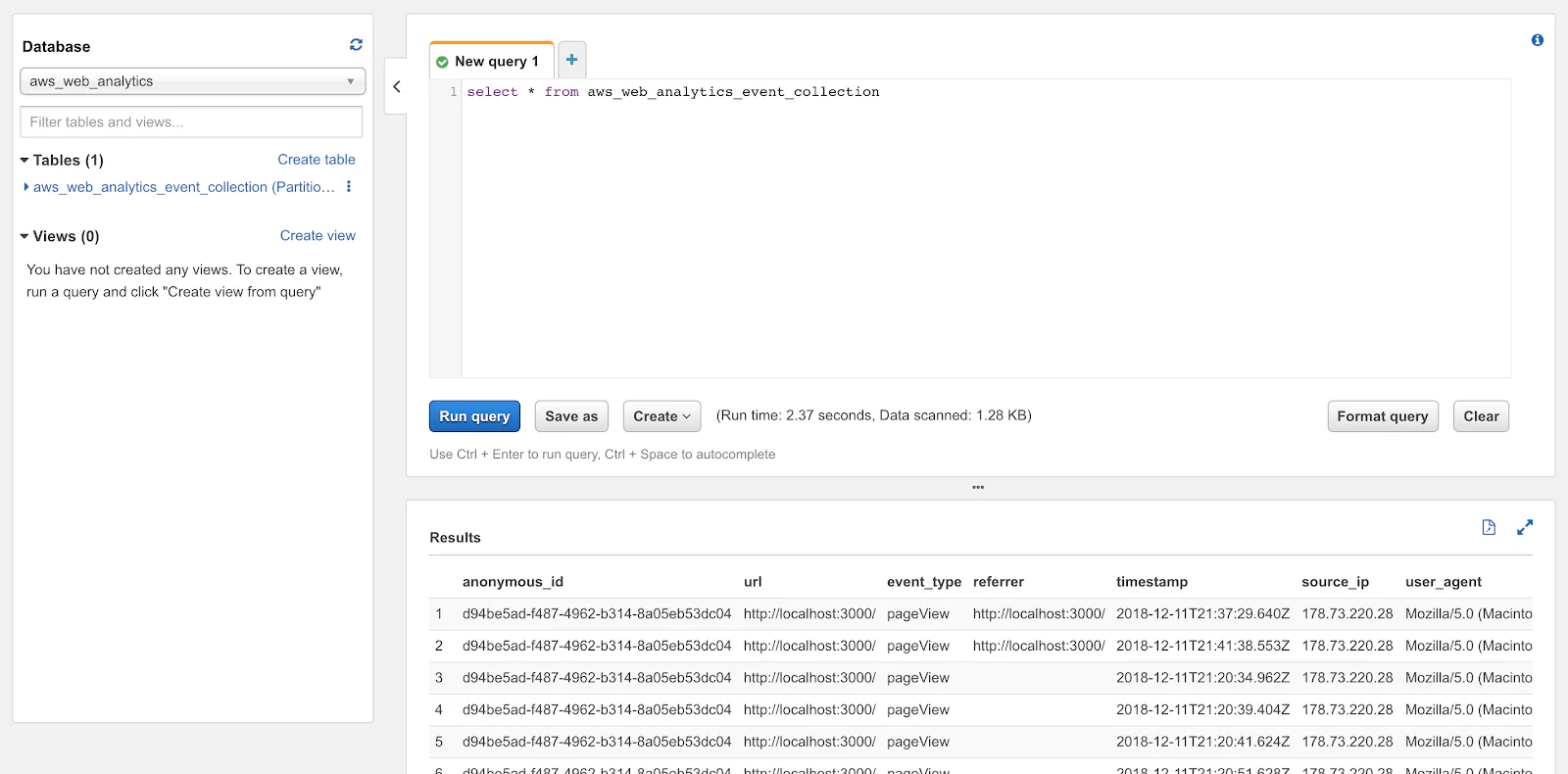
Task: Download the results file
Action: (x=1489, y=527)
